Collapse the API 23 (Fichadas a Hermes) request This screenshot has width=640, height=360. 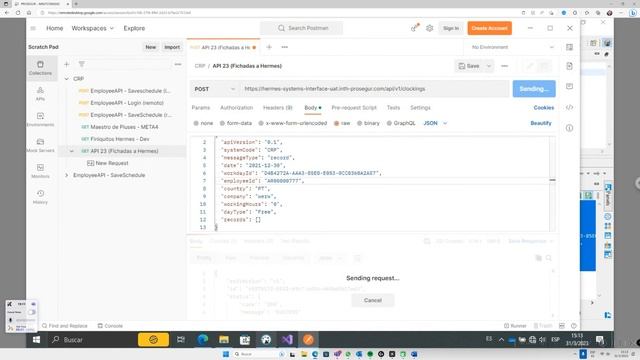[72, 151]
